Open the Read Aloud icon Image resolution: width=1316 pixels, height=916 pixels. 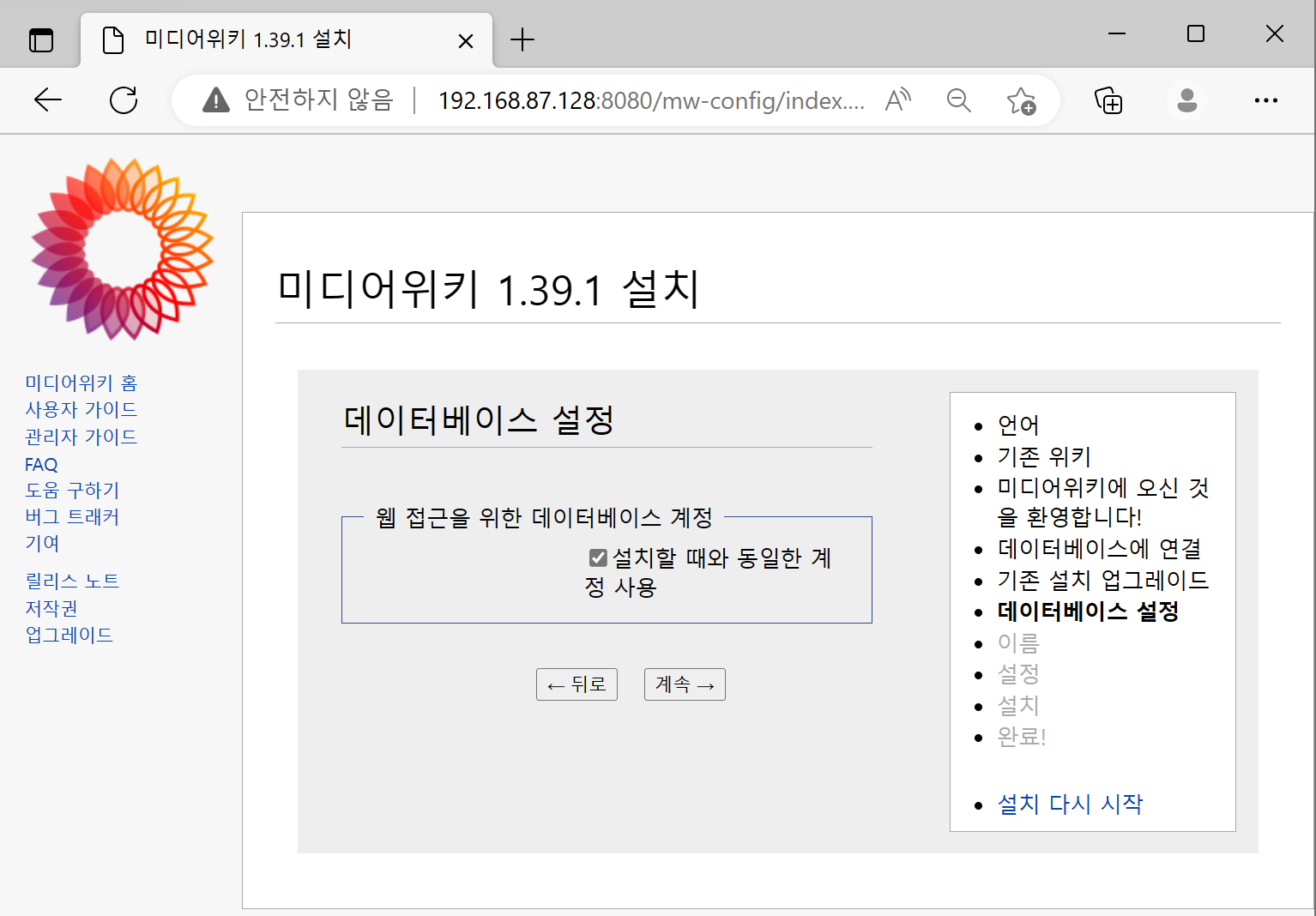tap(897, 100)
